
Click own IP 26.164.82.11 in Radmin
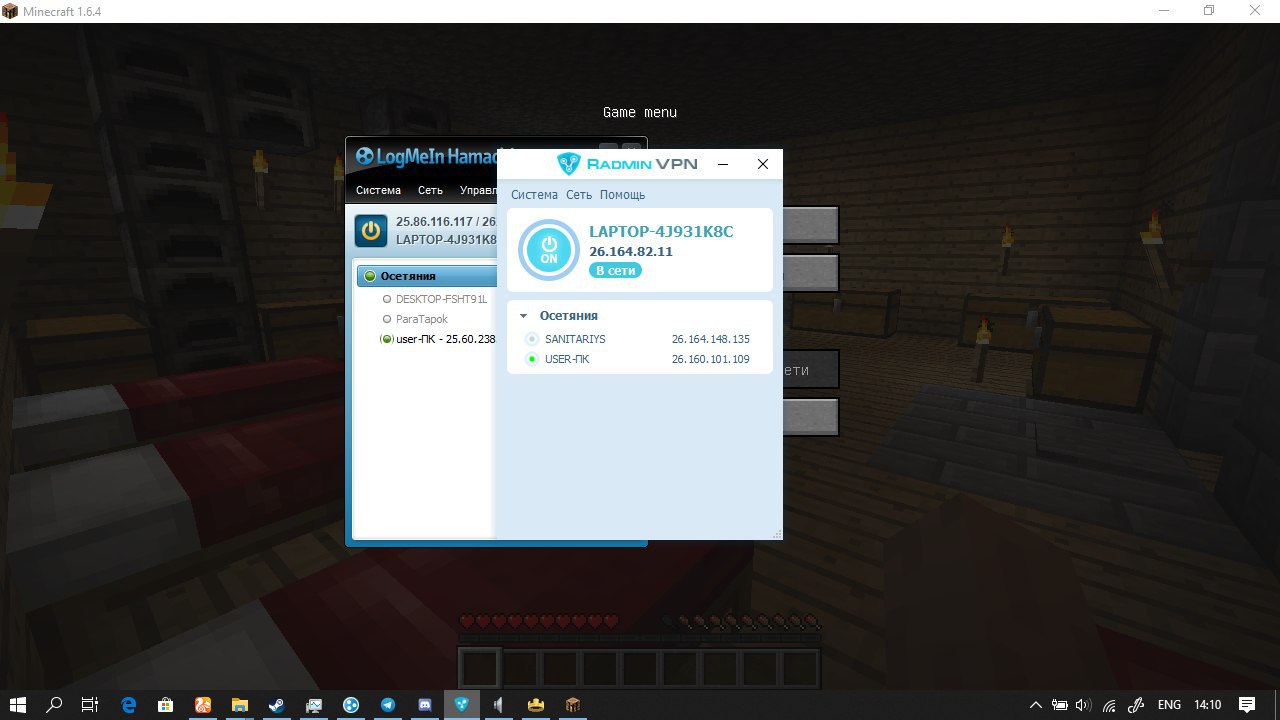631,252
